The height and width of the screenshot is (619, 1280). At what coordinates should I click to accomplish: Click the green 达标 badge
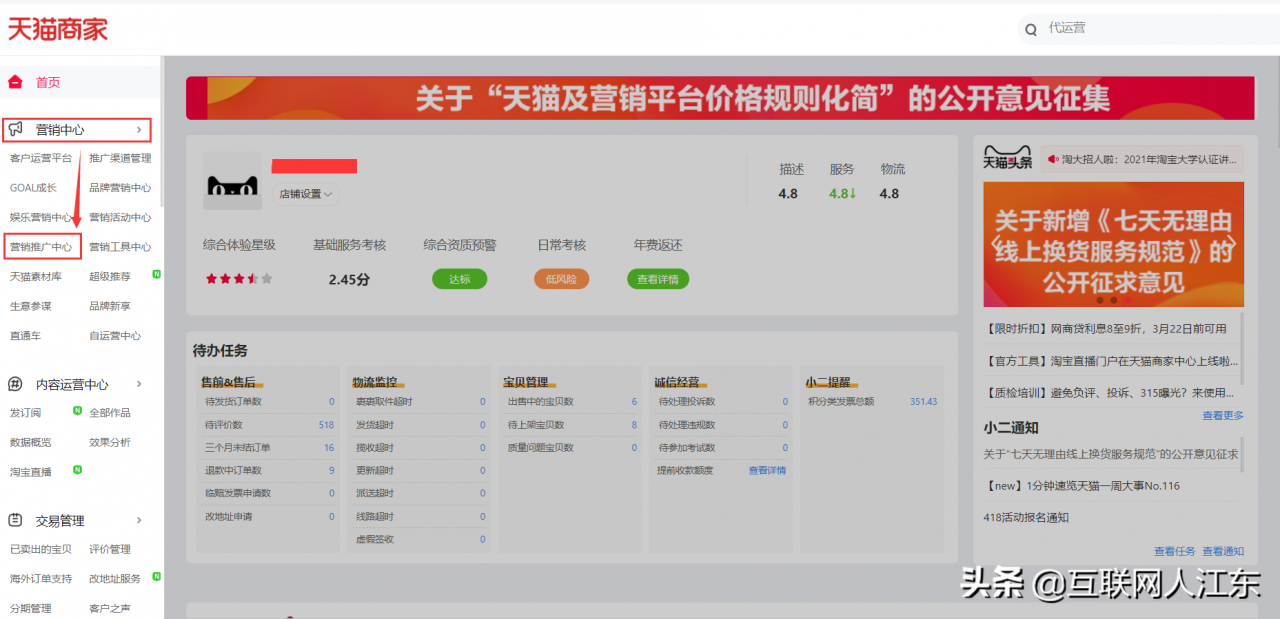pyautogui.click(x=459, y=279)
